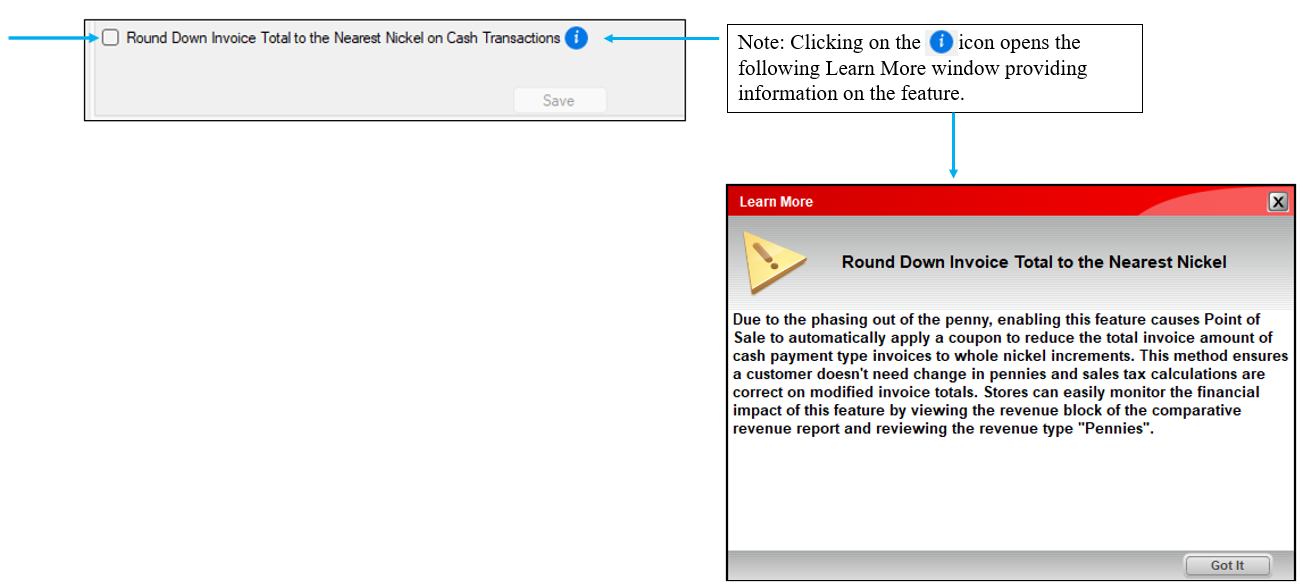The image size is (1301, 585).
Task: Click the downward arrow above Learn More window
Action: pyautogui.click(x=953, y=145)
